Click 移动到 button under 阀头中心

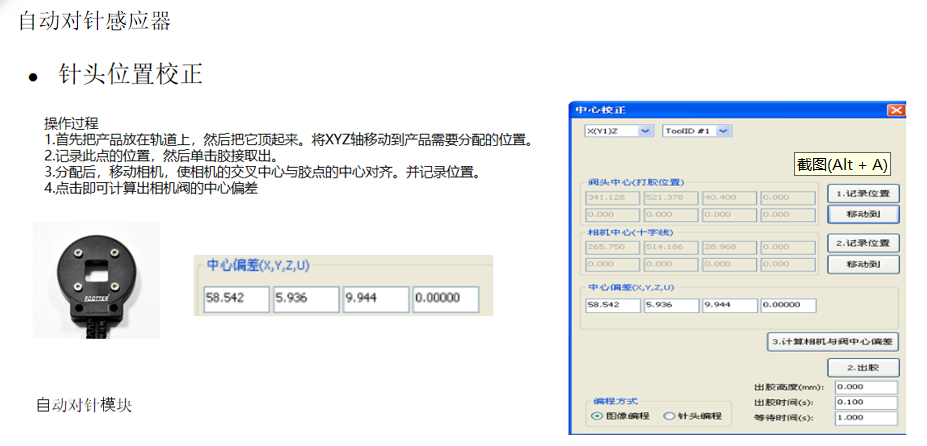(x=863, y=214)
